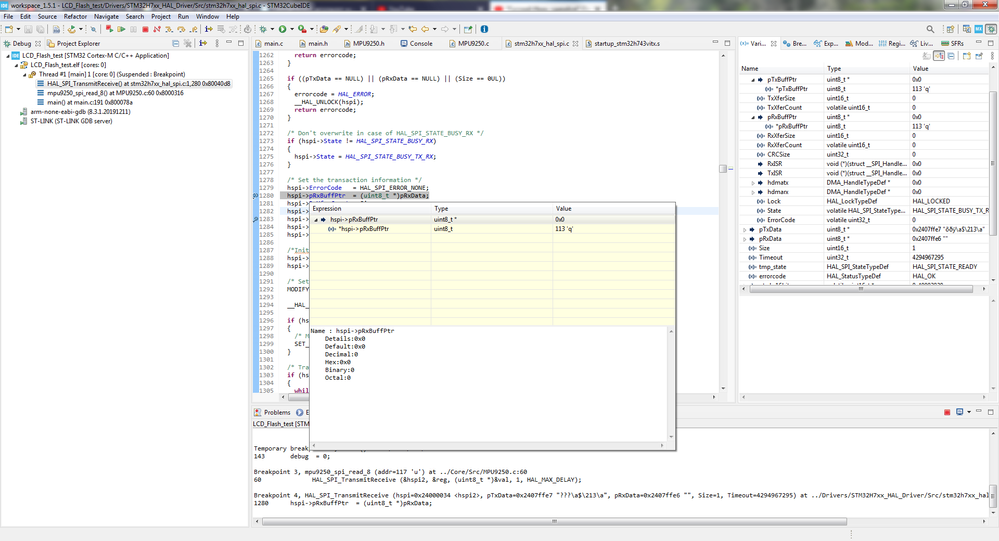Collapse the LCD_Flash_test debug tree node

[7, 56]
